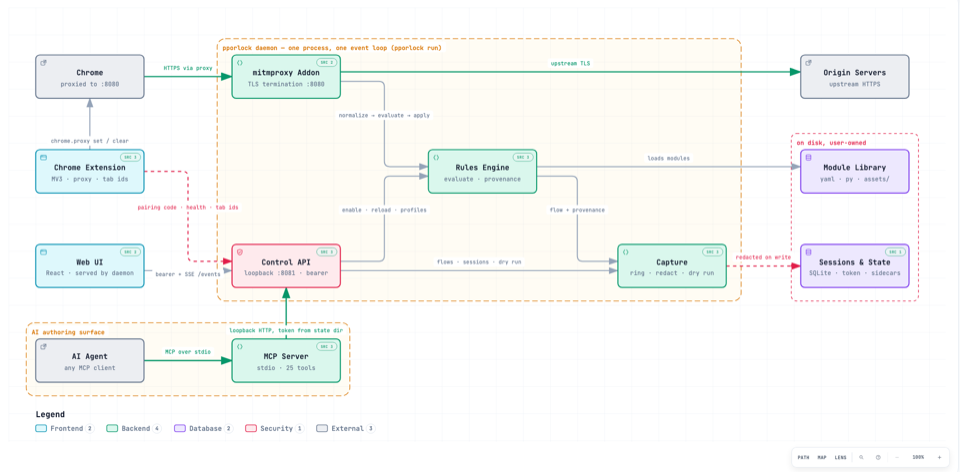Open the SRC badge on Sessions & State
This screenshot has height=472, width=960.
coord(894,252)
